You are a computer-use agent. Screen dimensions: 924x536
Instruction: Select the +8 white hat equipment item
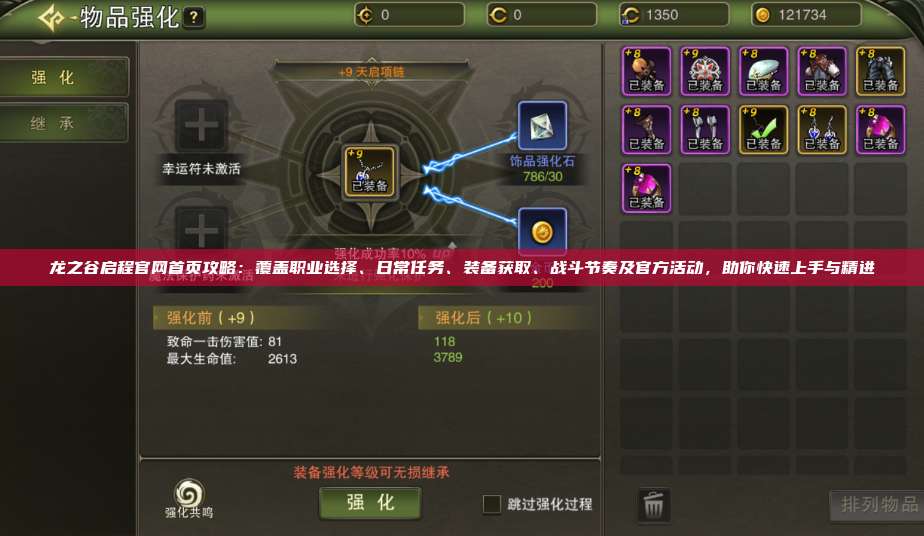(763, 71)
